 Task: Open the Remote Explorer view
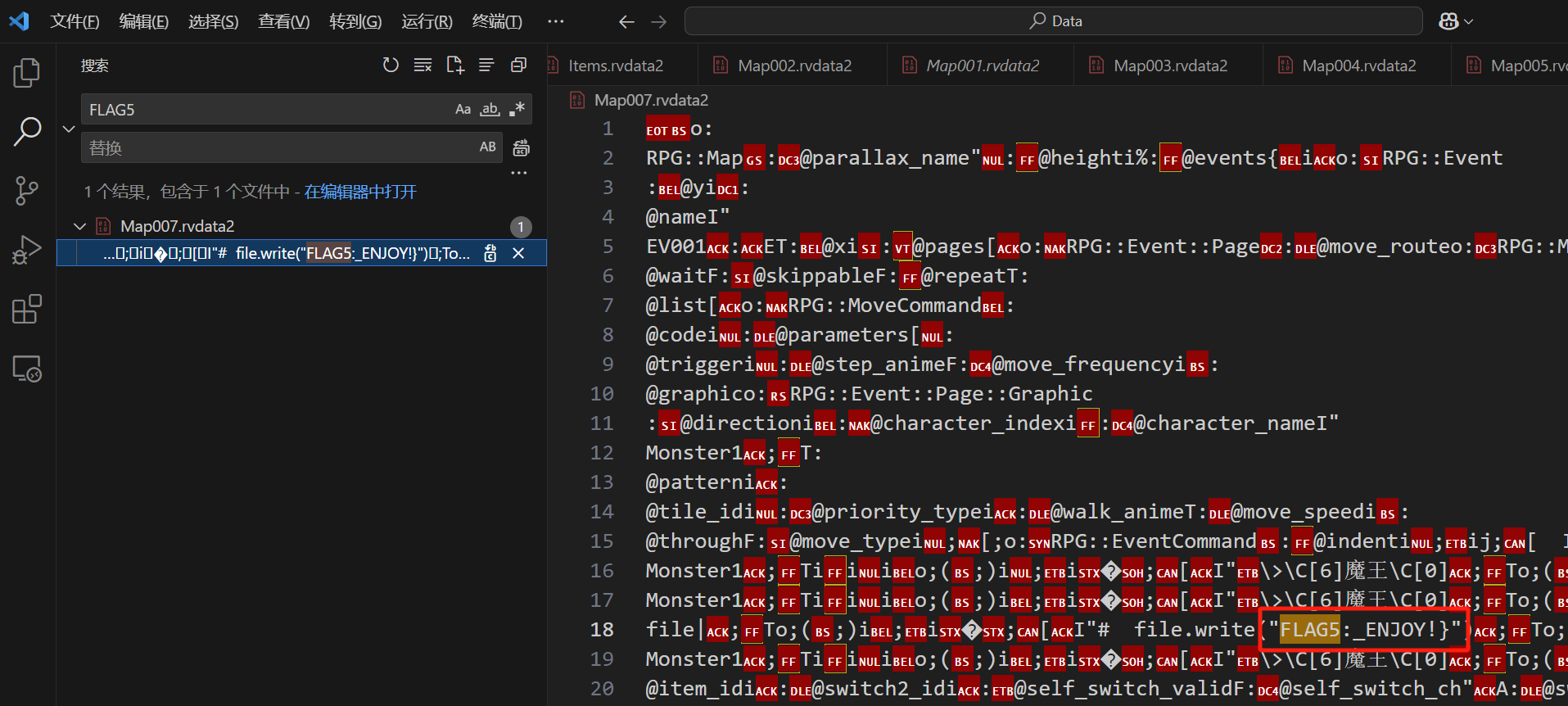pyautogui.click(x=26, y=369)
